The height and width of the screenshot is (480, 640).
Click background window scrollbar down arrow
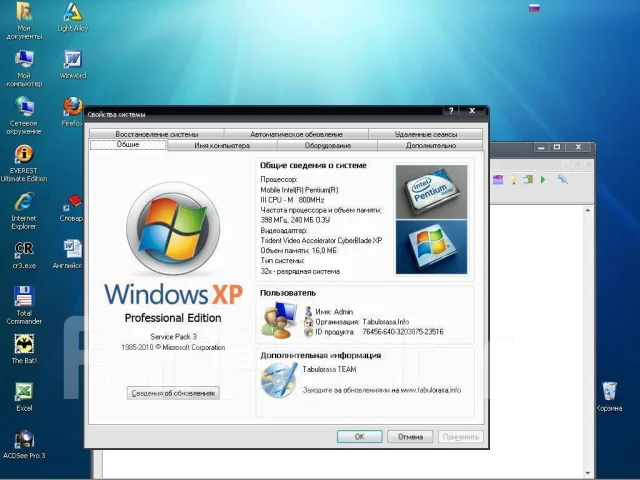point(588,473)
